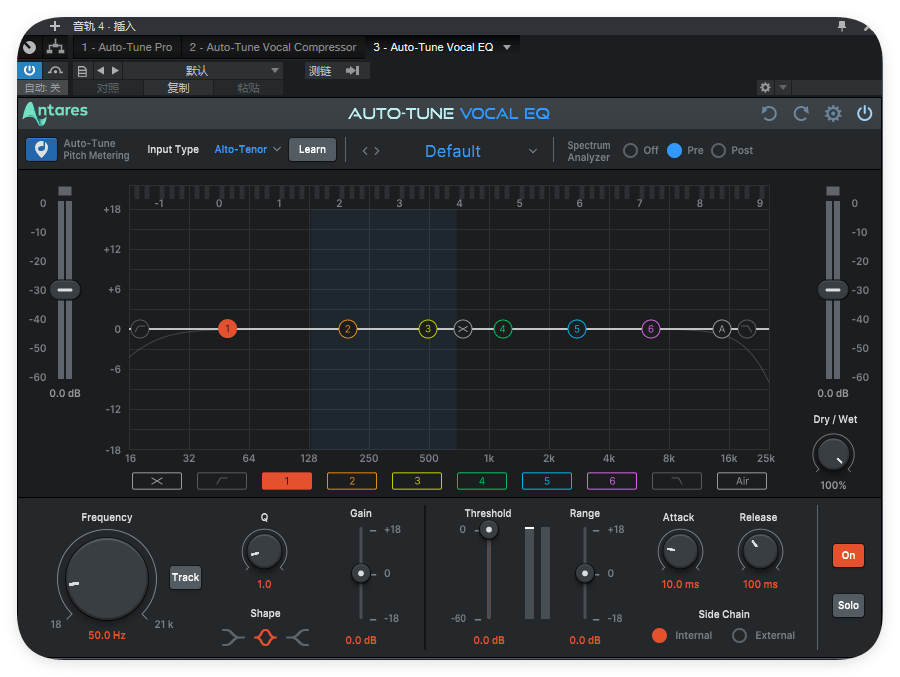Select band 2 button
Screen dimensions: 900x677
click(x=352, y=481)
